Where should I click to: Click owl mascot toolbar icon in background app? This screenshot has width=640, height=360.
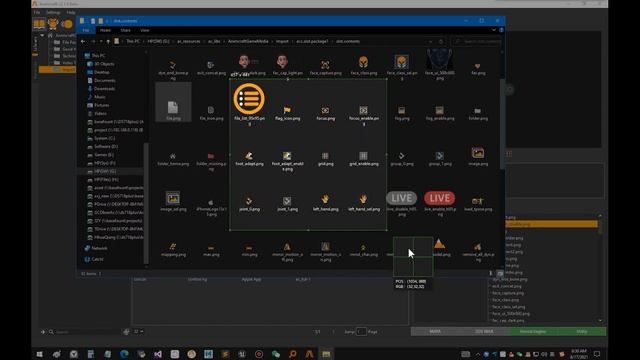tap(53, 24)
